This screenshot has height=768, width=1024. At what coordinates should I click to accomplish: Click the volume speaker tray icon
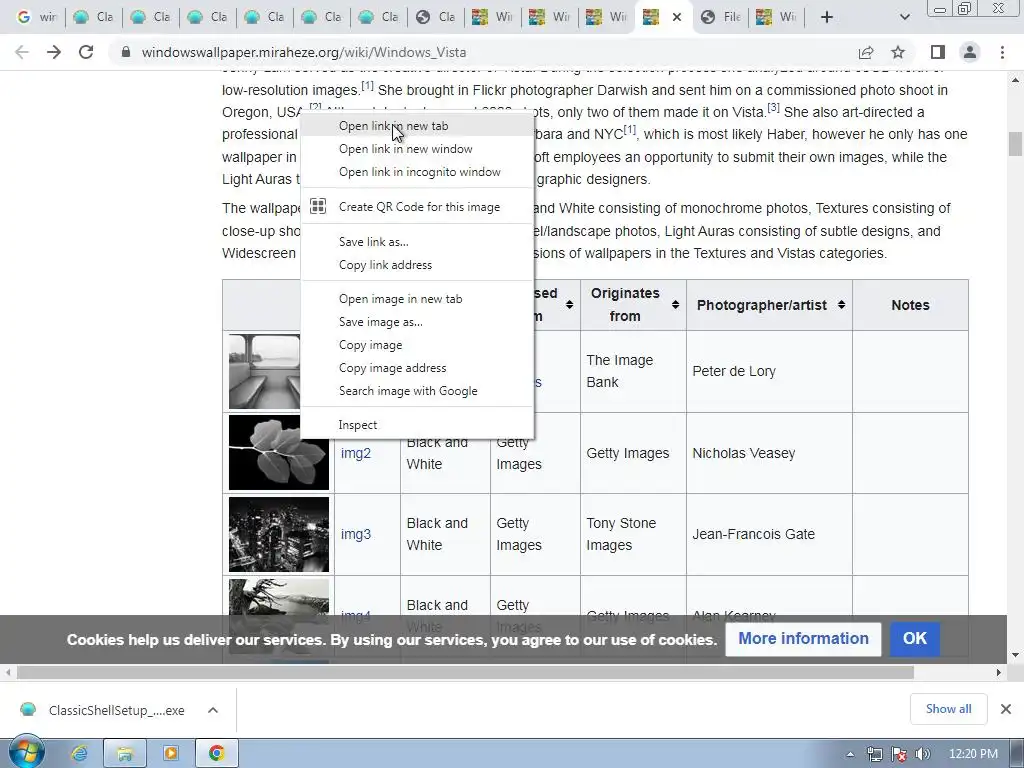[923, 754]
